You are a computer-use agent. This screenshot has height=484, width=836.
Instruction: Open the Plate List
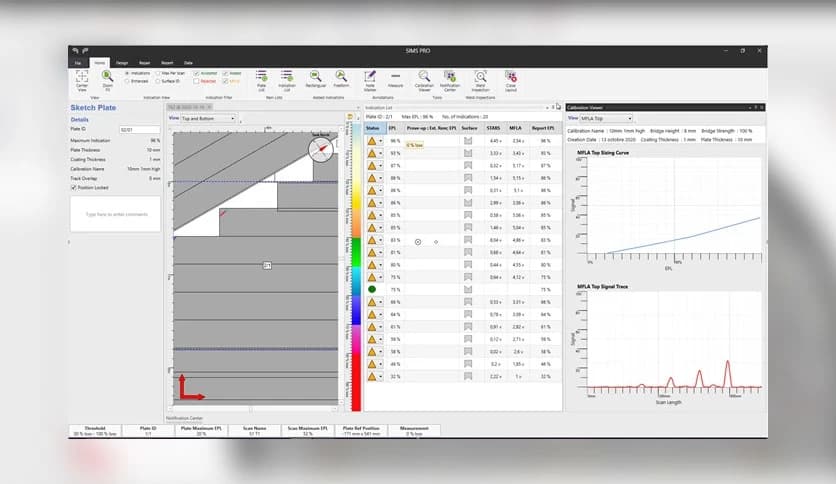point(261,75)
